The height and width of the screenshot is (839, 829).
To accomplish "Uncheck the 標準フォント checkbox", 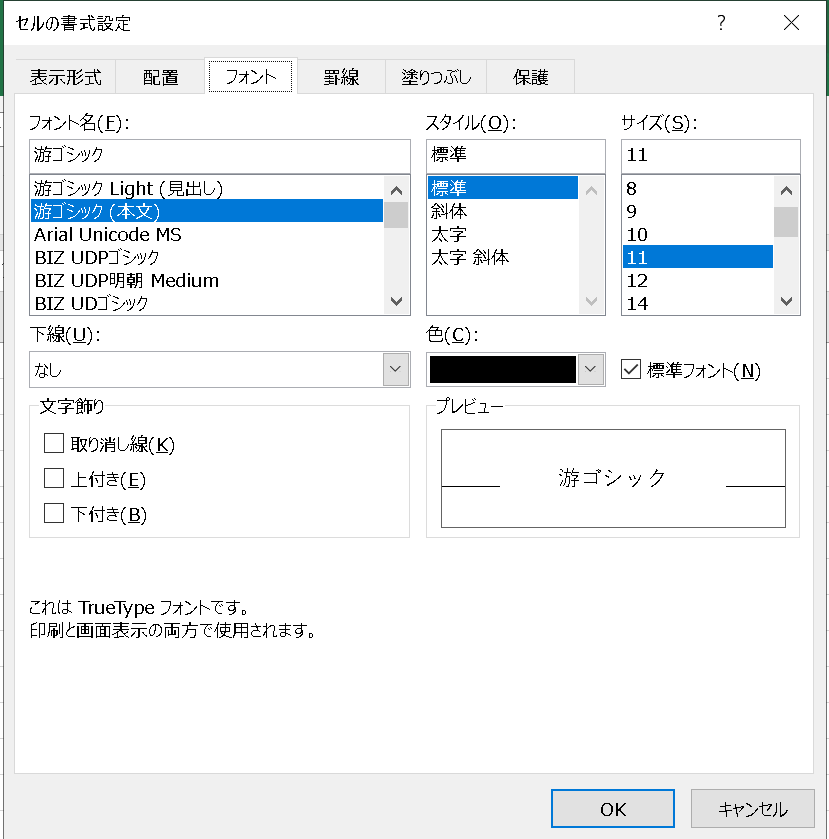I will pyautogui.click(x=630, y=369).
